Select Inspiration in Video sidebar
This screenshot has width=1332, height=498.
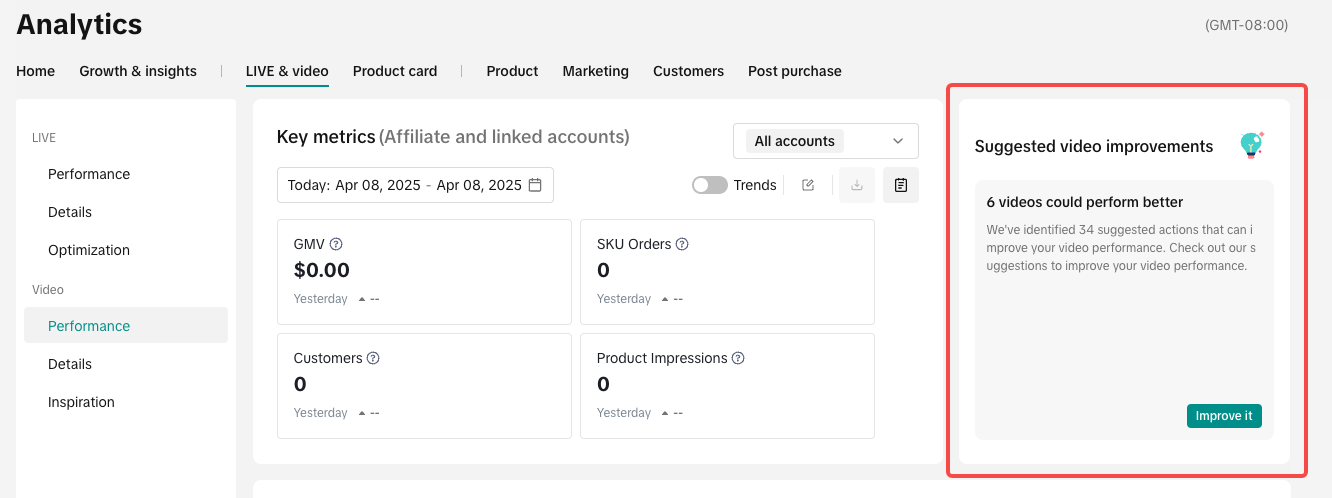click(81, 402)
